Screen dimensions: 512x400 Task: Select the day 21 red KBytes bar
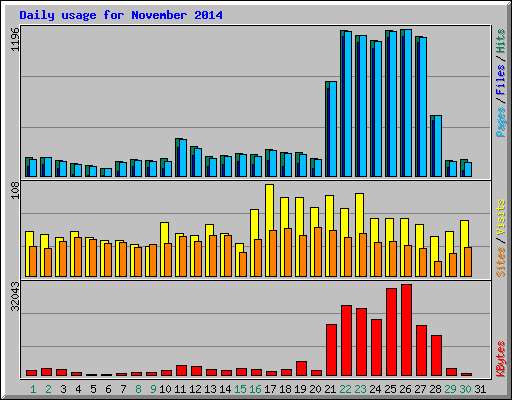click(x=332, y=350)
